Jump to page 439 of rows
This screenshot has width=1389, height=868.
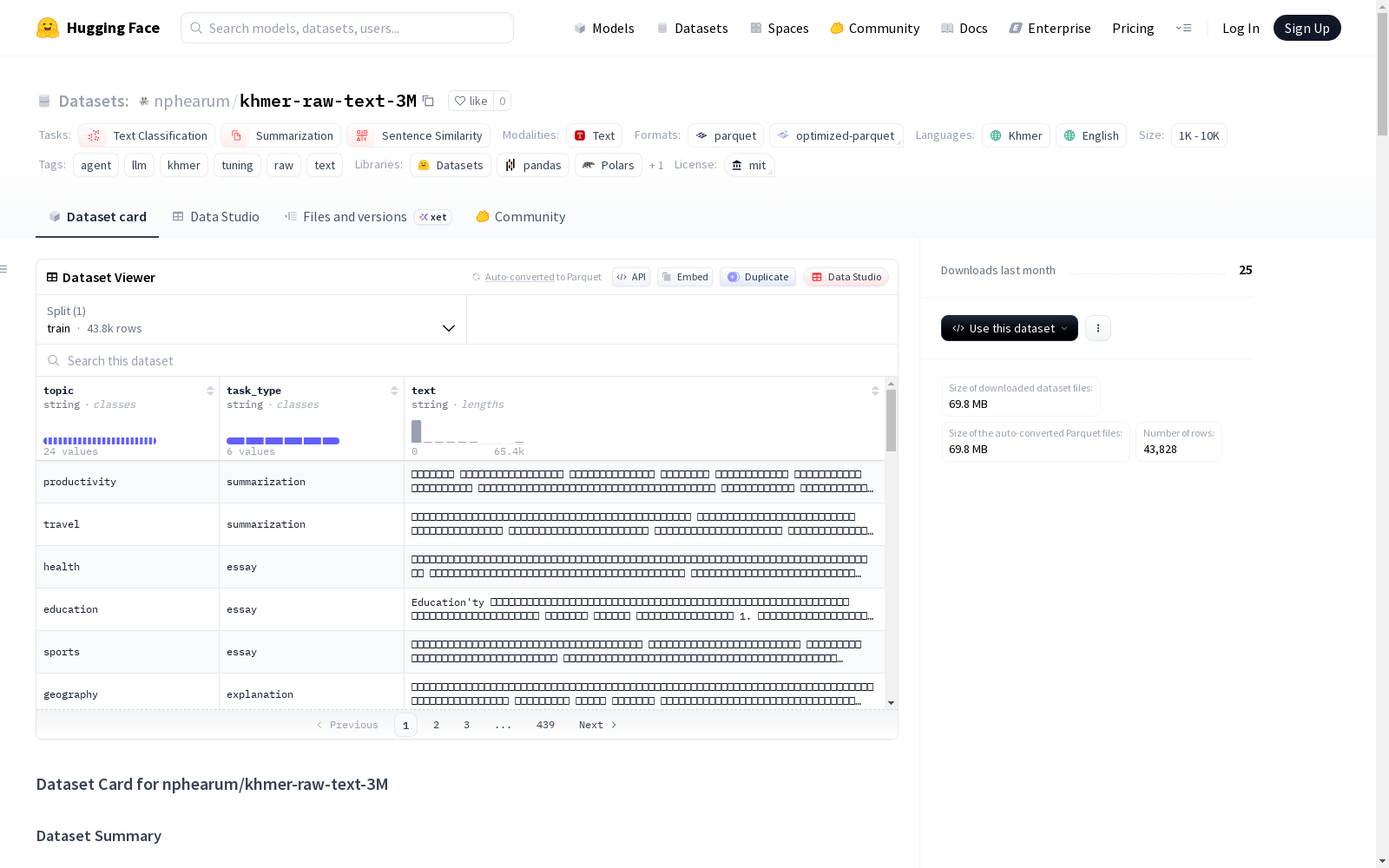pos(545,725)
